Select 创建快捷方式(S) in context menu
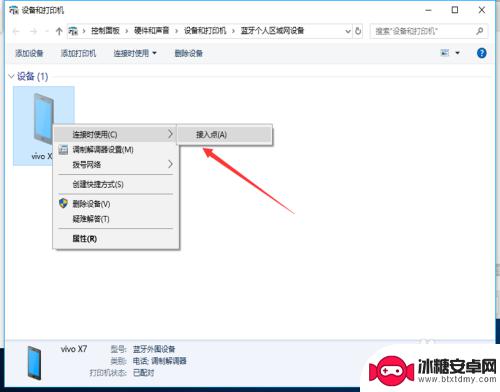The height and width of the screenshot is (392, 500). [x=116, y=184]
